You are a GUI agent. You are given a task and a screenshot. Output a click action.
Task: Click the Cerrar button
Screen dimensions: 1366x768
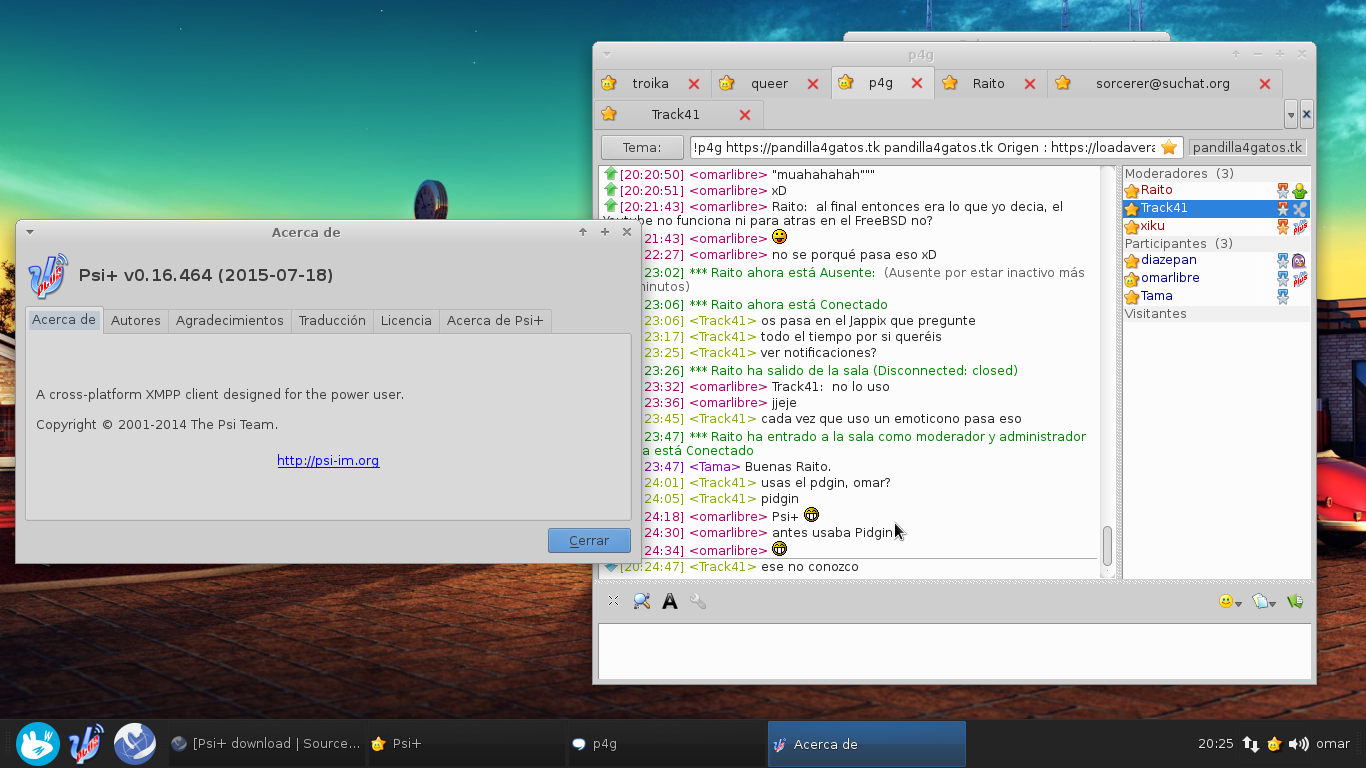pyautogui.click(x=589, y=540)
